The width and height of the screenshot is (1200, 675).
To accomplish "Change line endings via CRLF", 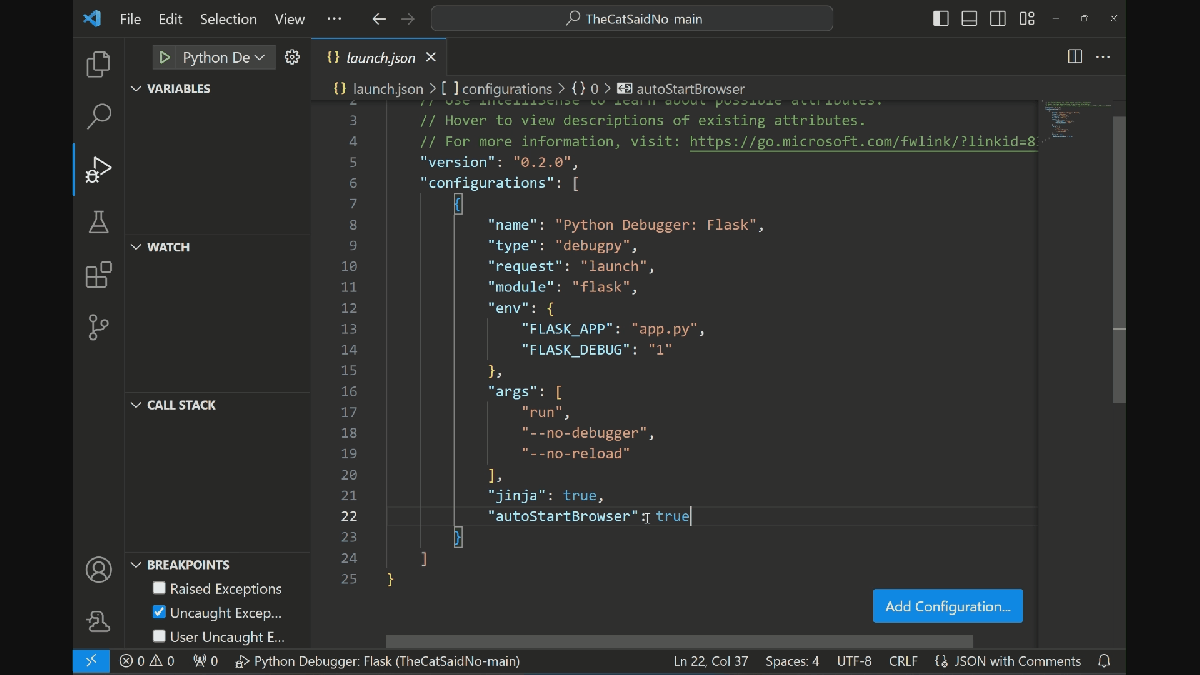I will tap(903, 661).
